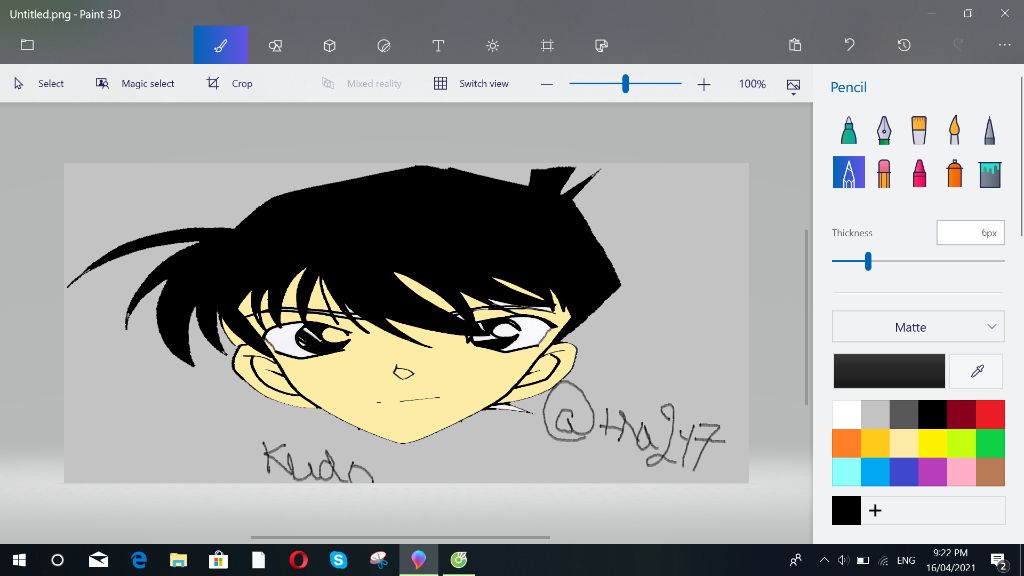The image size is (1024, 576).
Task: Choose the yellow color swatch
Action: click(x=933, y=443)
